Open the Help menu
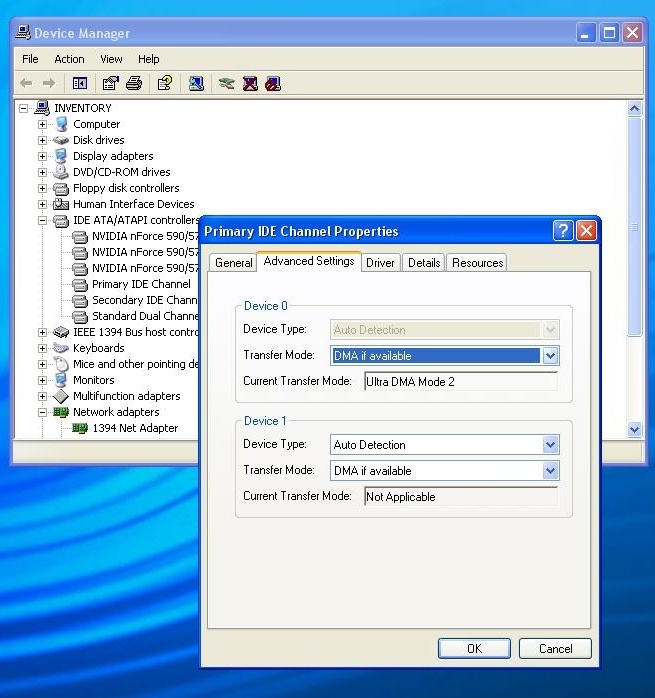655x698 pixels. (148, 59)
